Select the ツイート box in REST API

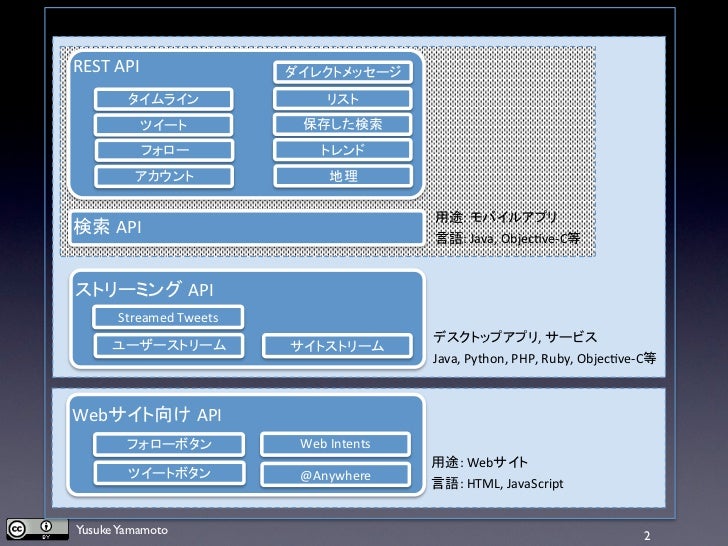[x=163, y=124]
